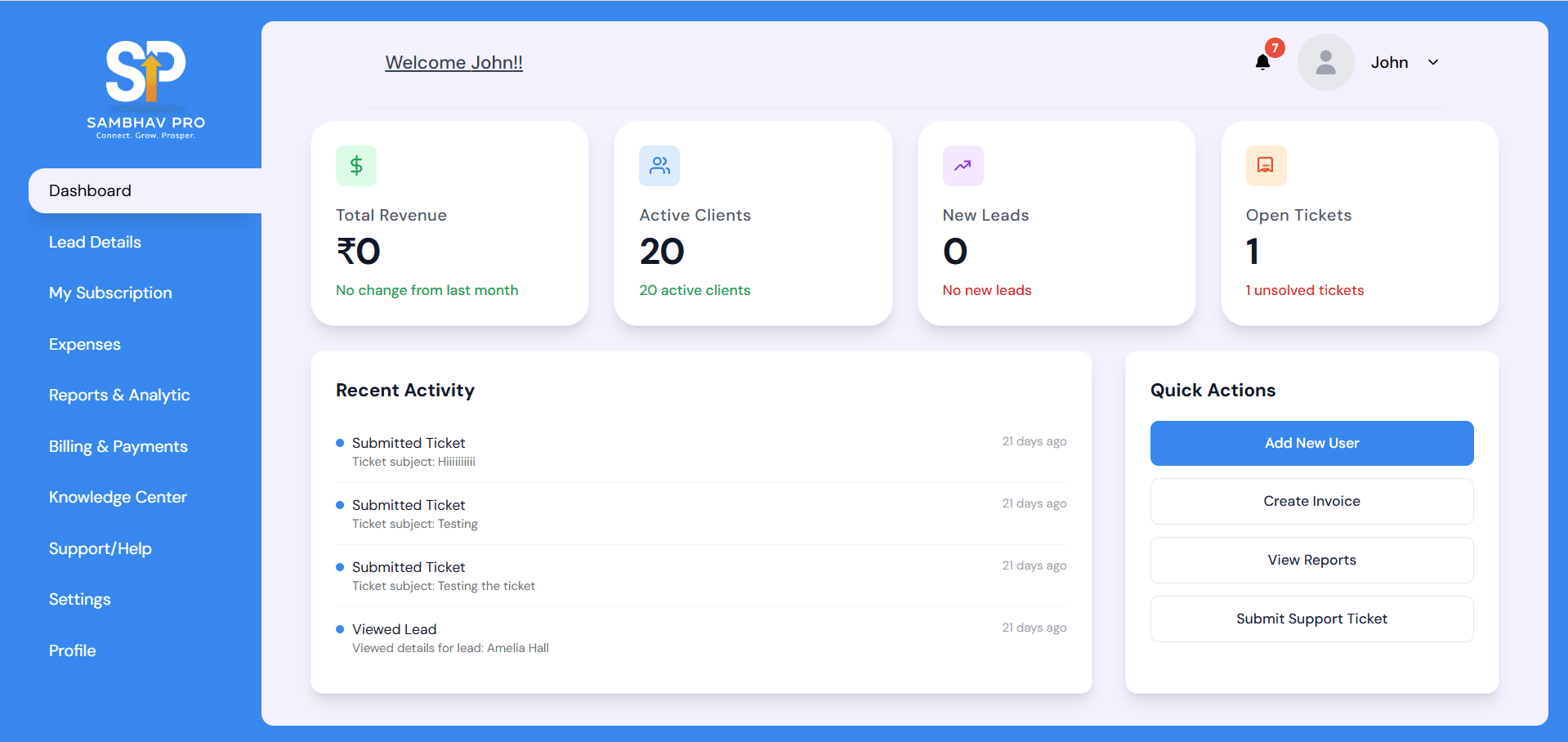Switch to Lead Details in sidebar
Viewport: 1568px width, 742px height.
pyautogui.click(x=95, y=242)
